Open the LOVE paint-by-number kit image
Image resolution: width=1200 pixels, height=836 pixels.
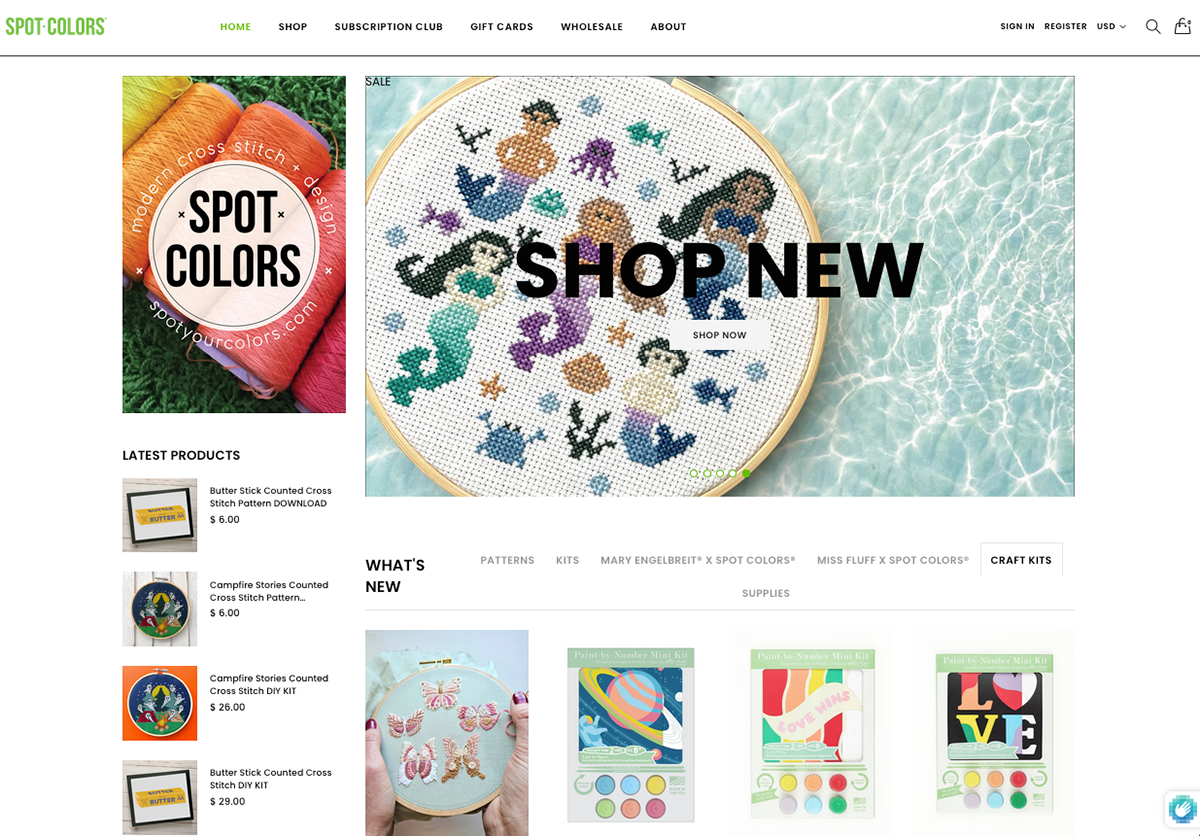point(994,732)
